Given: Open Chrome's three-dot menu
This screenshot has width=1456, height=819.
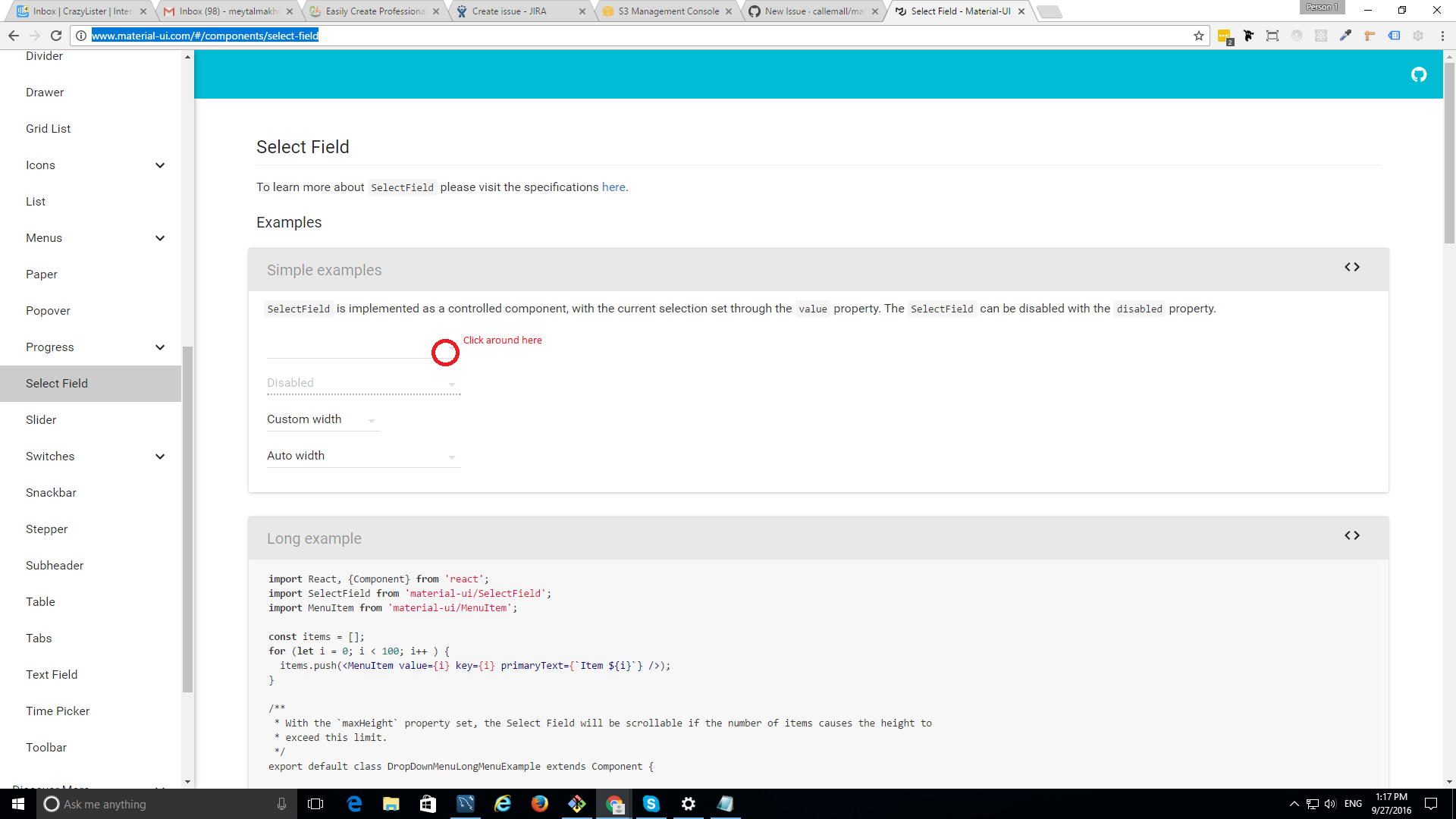Looking at the screenshot, I should point(1442,36).
